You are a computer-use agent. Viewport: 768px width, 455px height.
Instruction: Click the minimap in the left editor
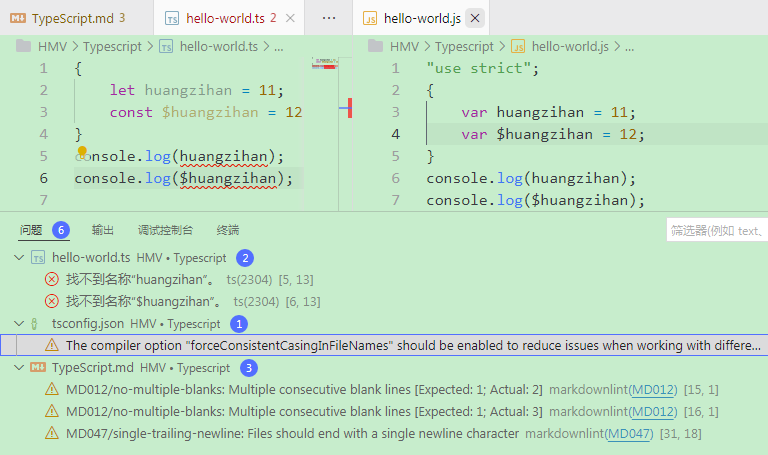click(x=324, y=63)
